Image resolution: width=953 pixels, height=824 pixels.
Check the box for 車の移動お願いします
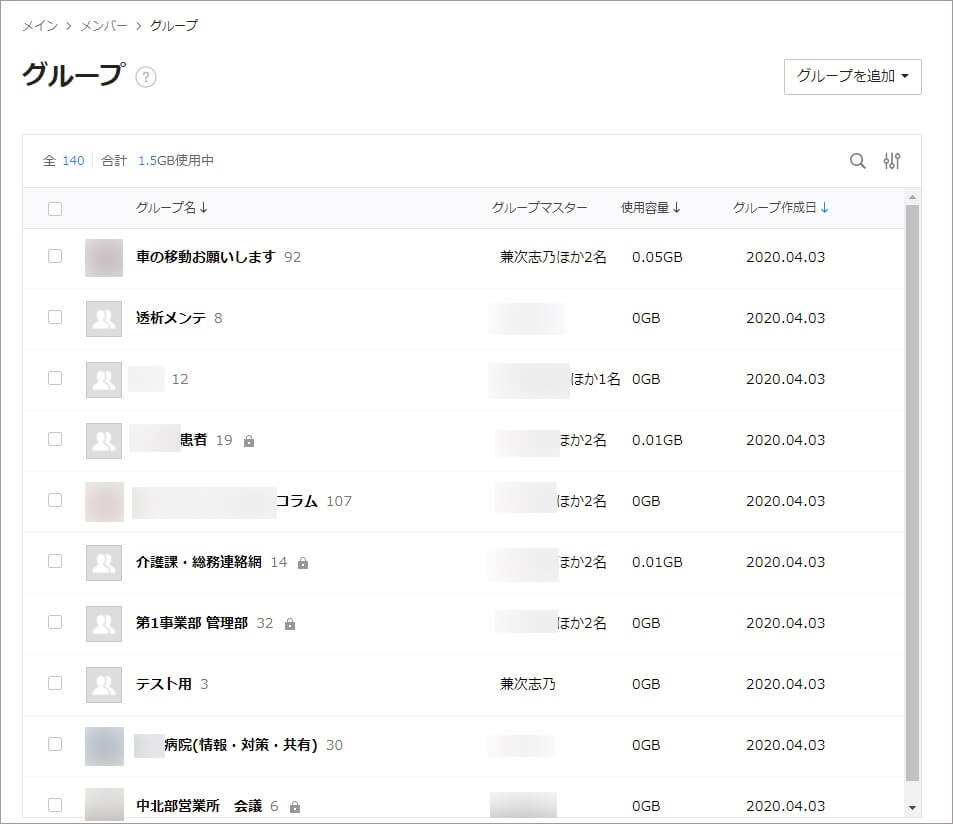click(55, 257)
